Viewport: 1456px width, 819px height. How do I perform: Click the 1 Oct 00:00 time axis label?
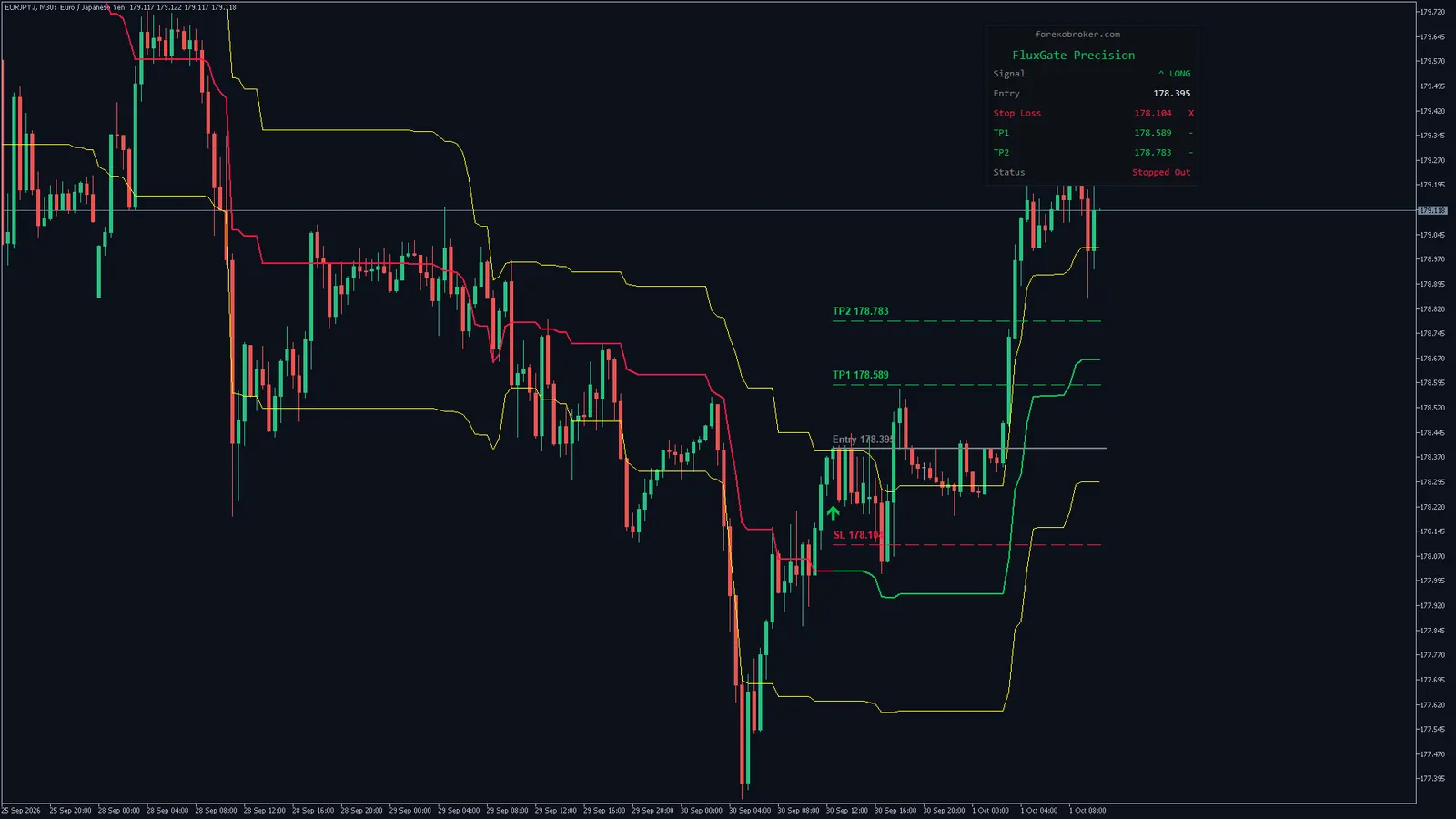coord(990,810)
